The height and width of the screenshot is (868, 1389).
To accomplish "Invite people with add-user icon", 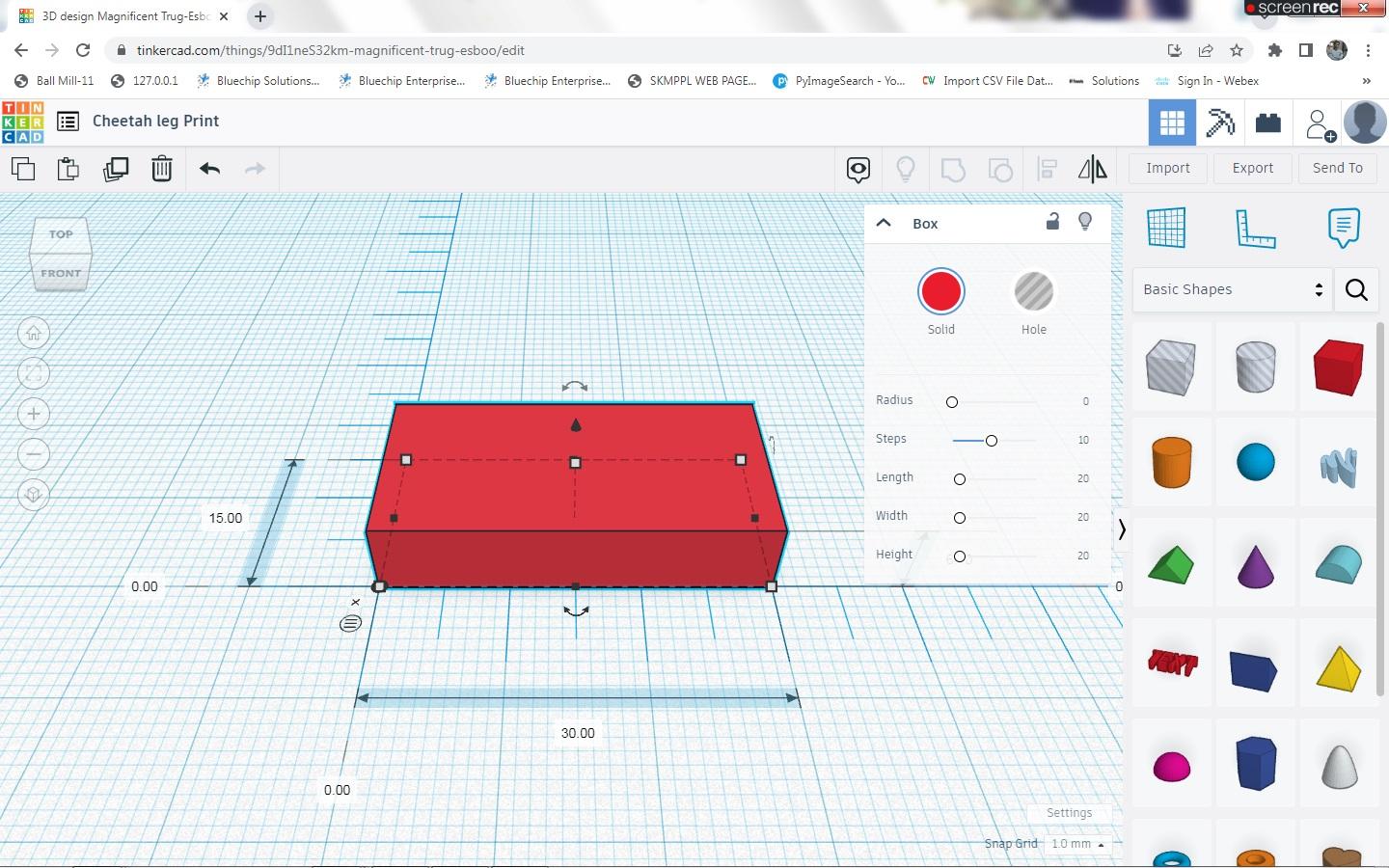I will [x=1319, y=123].
